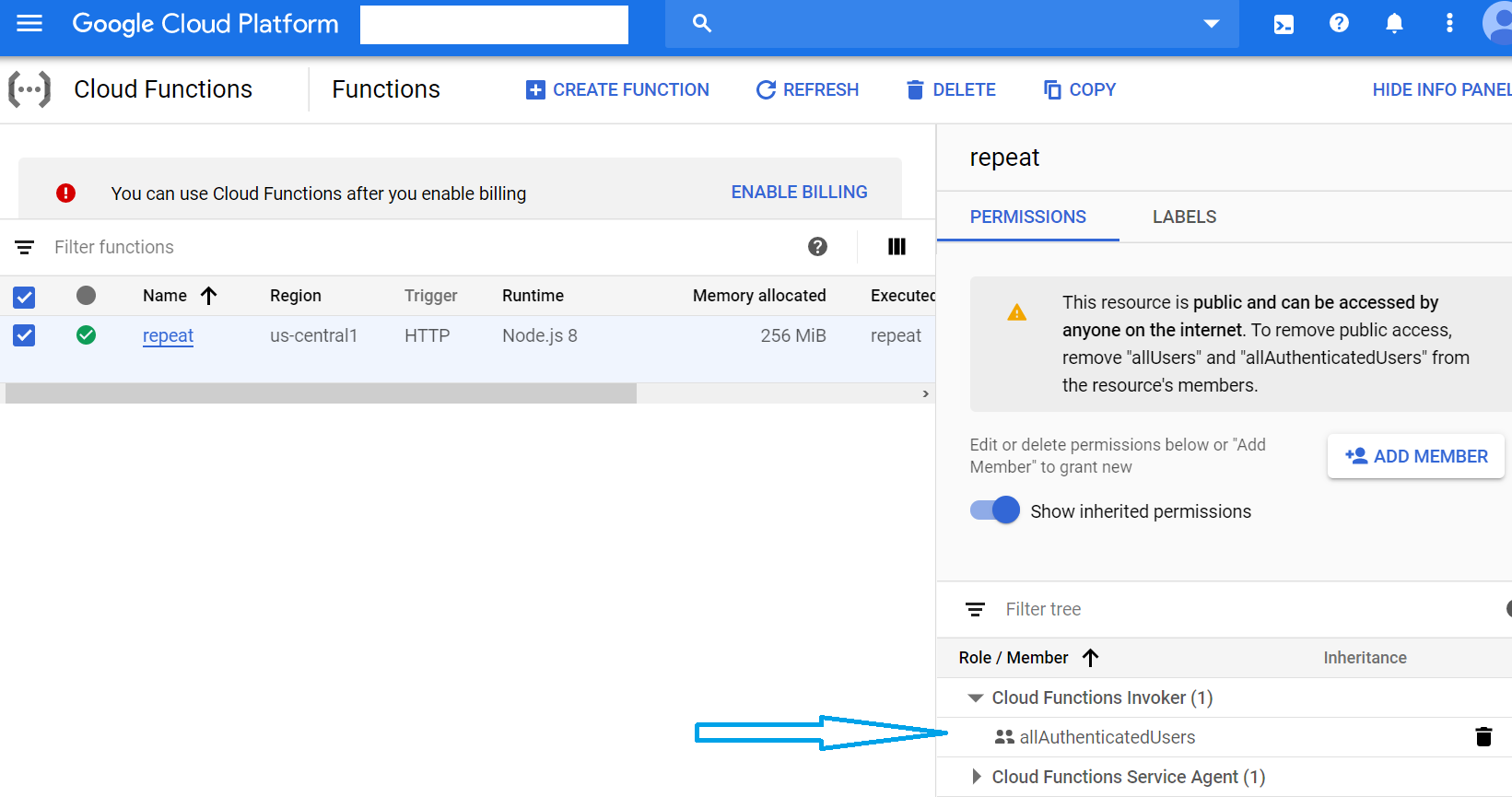Image resolution: width=1512 pixels, height=797 pixels.
Task: Click the repeat panel heading
Action: (x=1004, y=158)
